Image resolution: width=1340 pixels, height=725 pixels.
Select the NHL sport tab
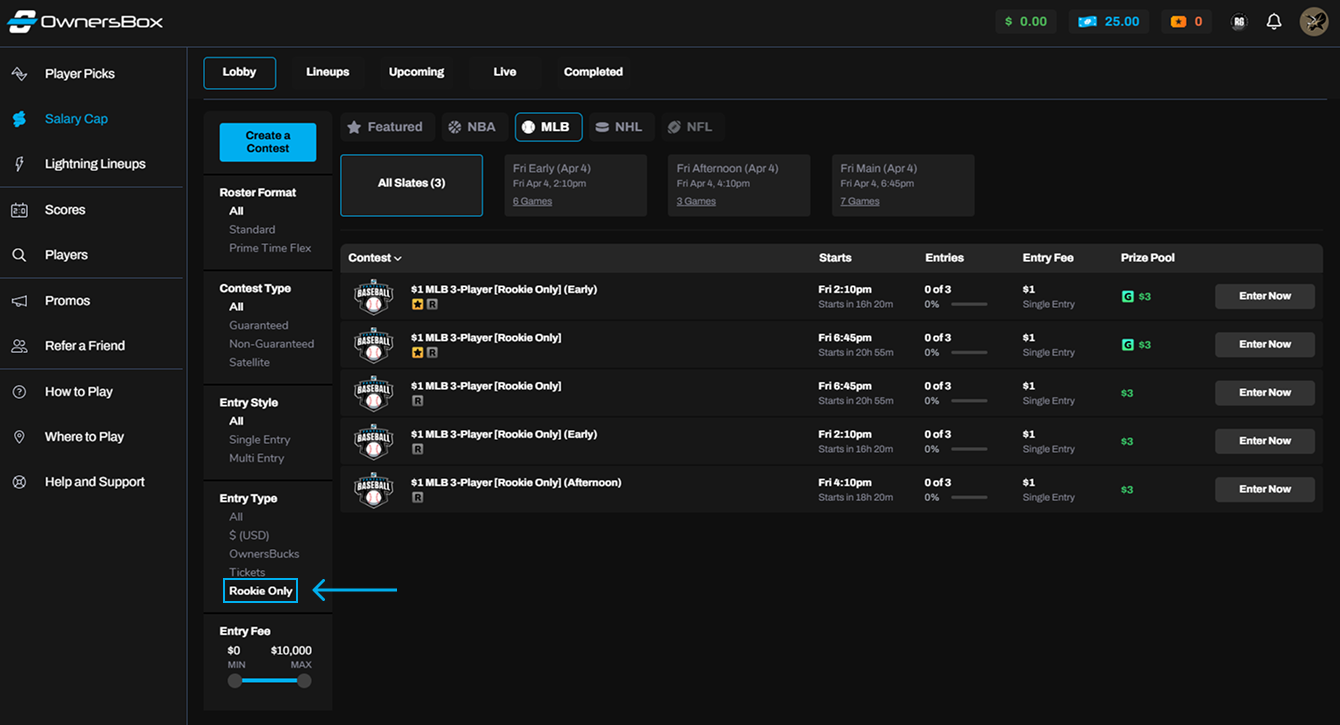[619, 127]
